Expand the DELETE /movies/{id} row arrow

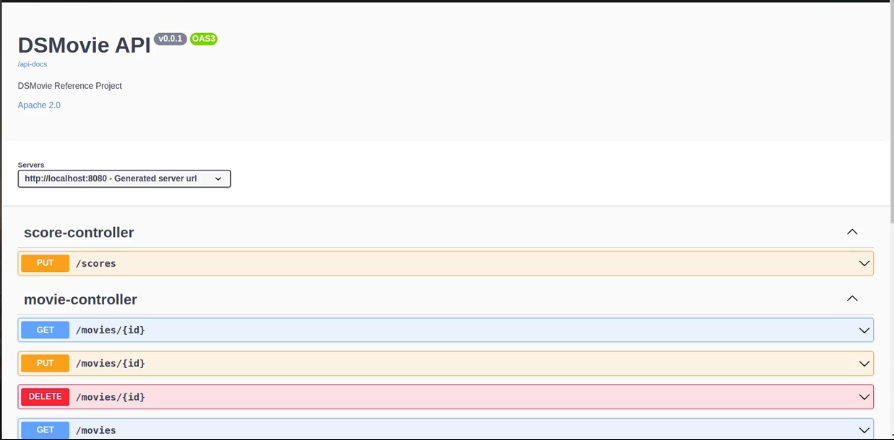coord(864,397)
